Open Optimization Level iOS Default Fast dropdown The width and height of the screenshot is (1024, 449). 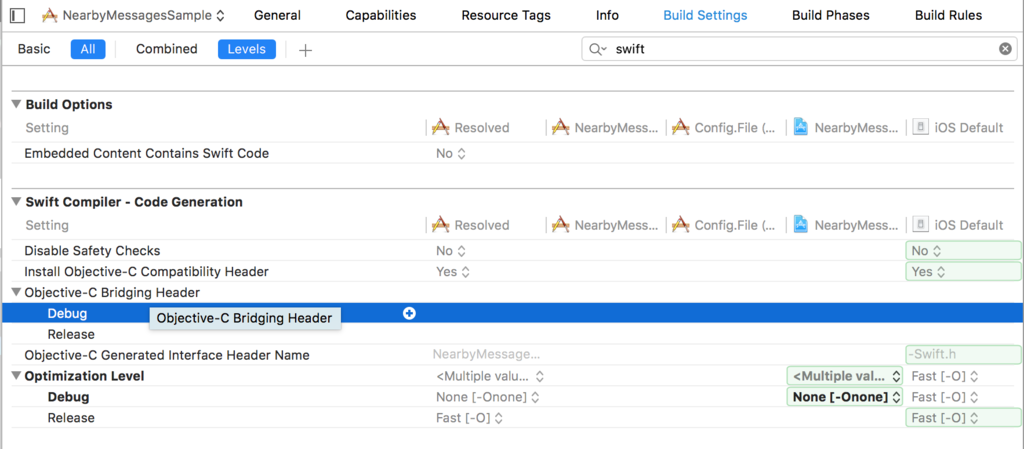point(944,376)
